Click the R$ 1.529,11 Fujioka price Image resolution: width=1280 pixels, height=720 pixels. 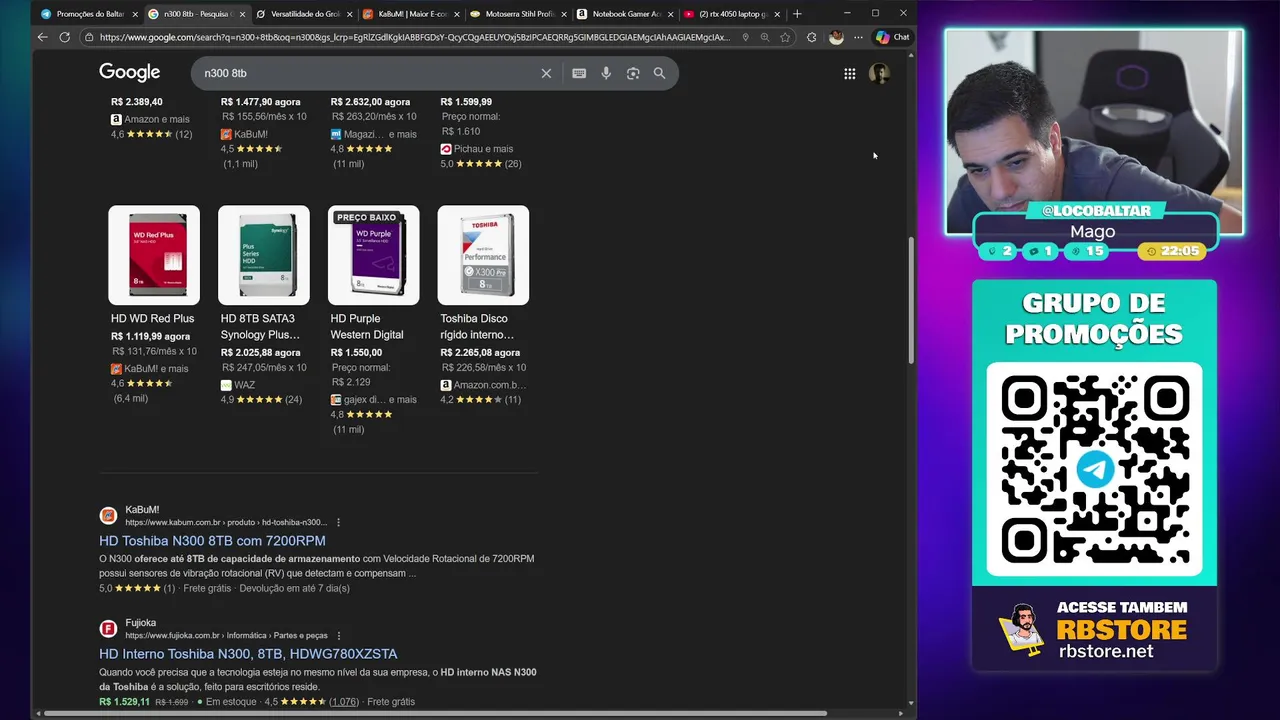[x=124, y=702]
